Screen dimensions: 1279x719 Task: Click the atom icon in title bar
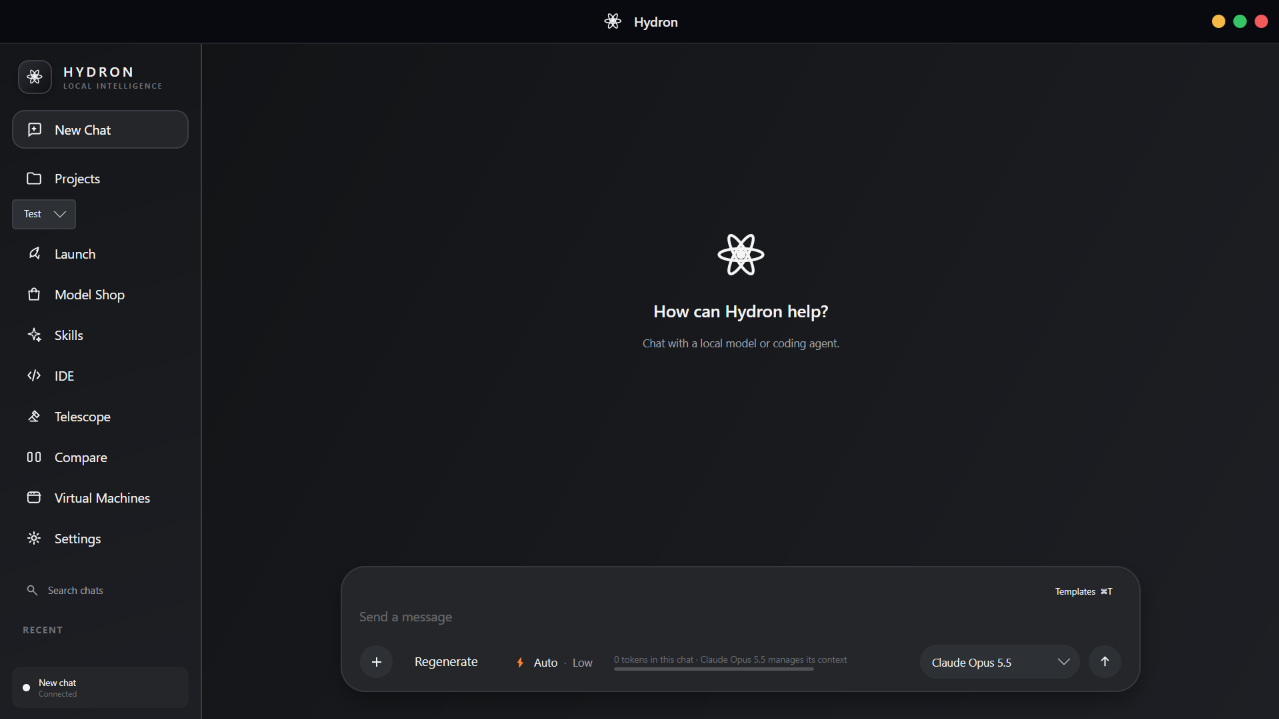tap(613, 21)
